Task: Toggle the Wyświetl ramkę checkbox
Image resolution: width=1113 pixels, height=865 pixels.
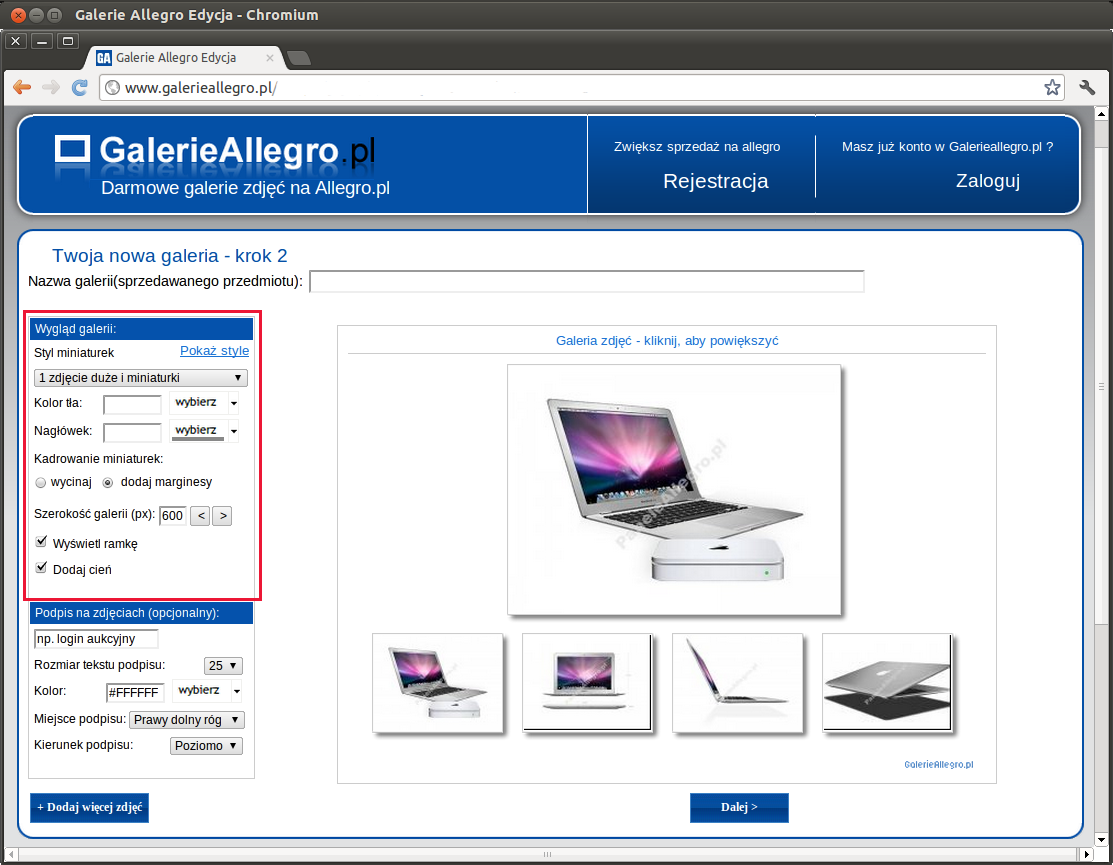Action: click(x=41, y=542)
